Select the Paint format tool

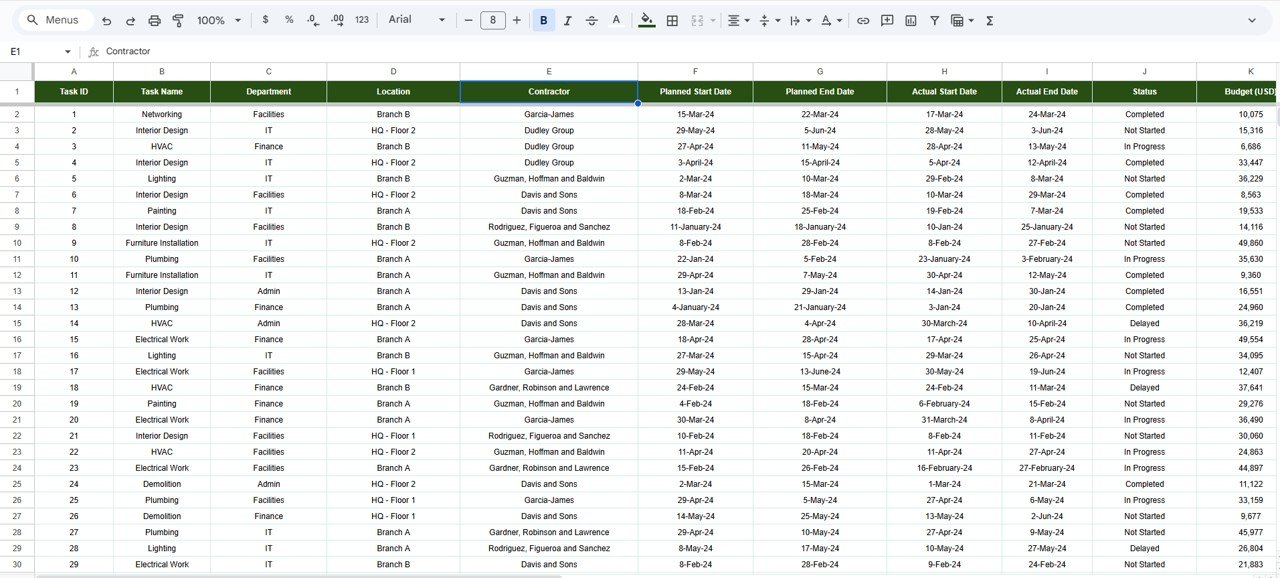coord(178,20)
